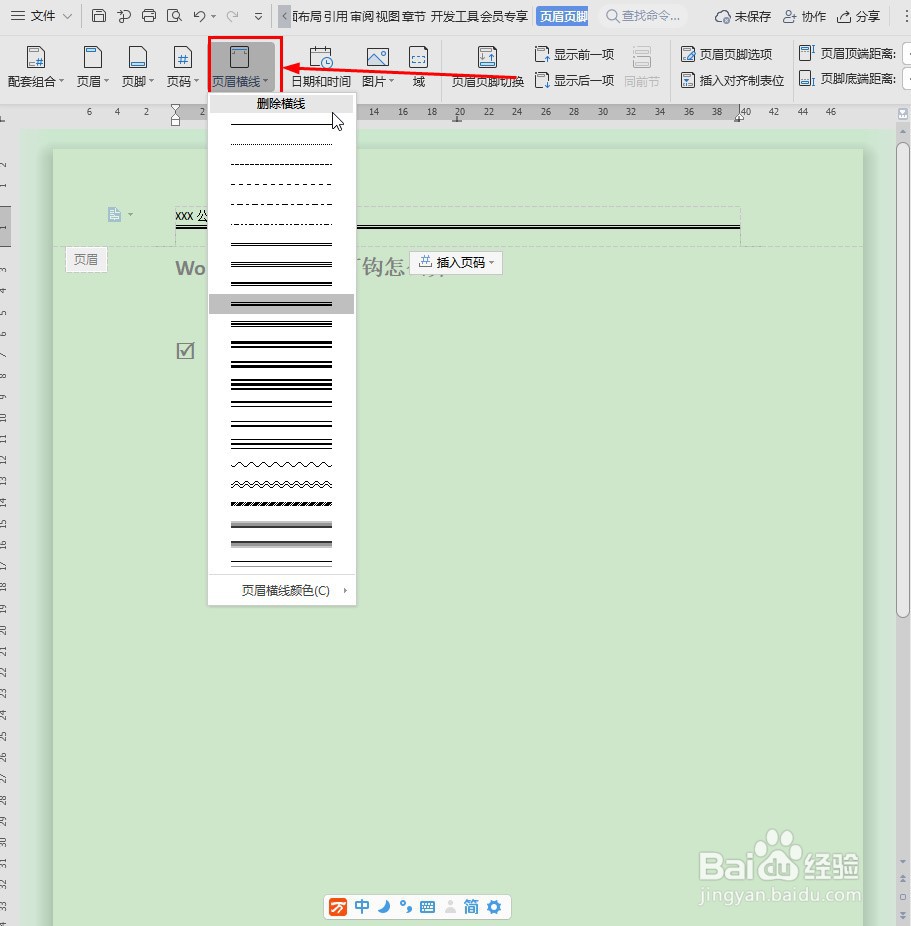Screen dimensions: 911x926
Task: Choose 删除横线 to remove header line
Action: pos(281,104)
